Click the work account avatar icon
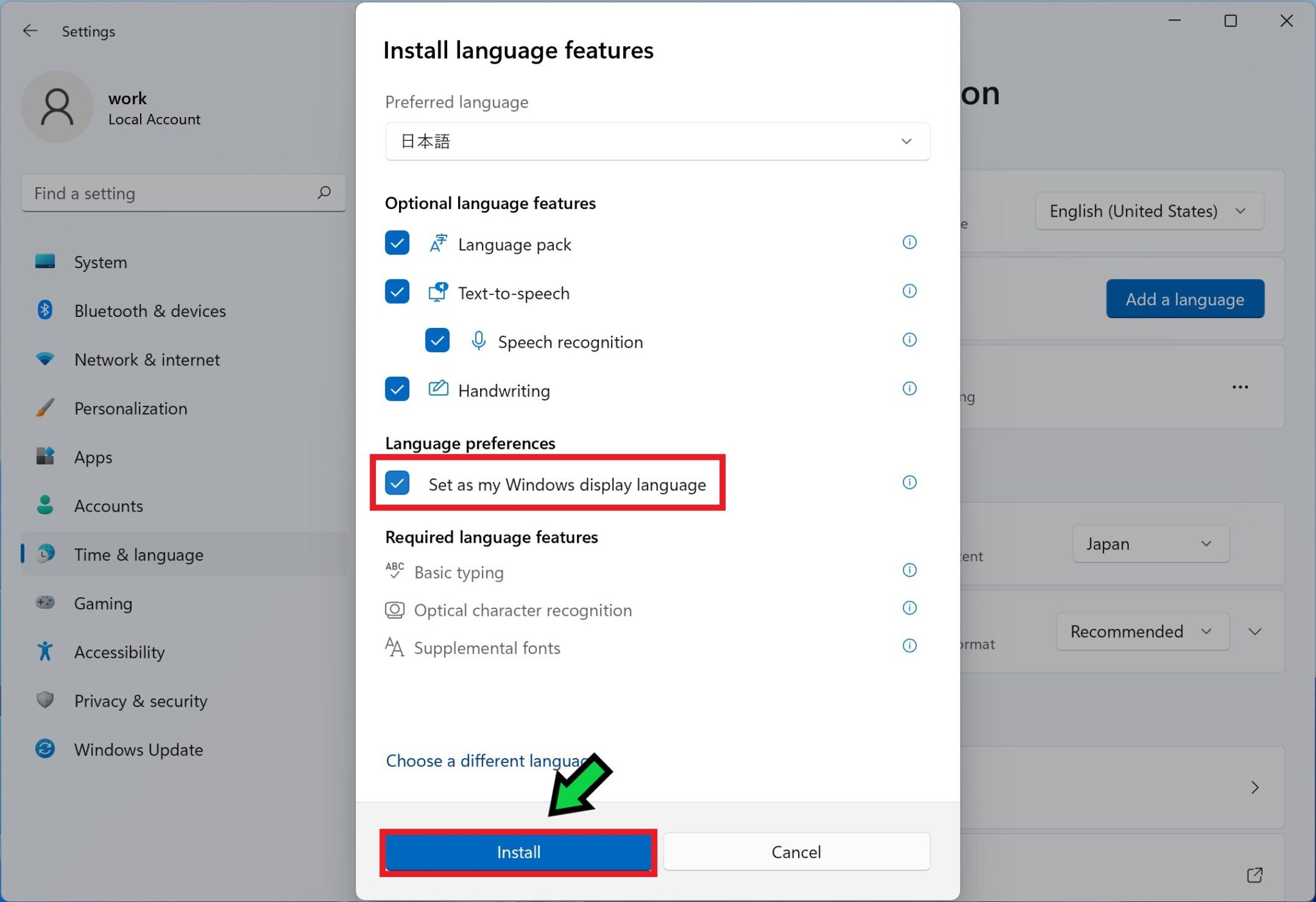Viewport: 1316px width, 902px height. tap(57, 107)
